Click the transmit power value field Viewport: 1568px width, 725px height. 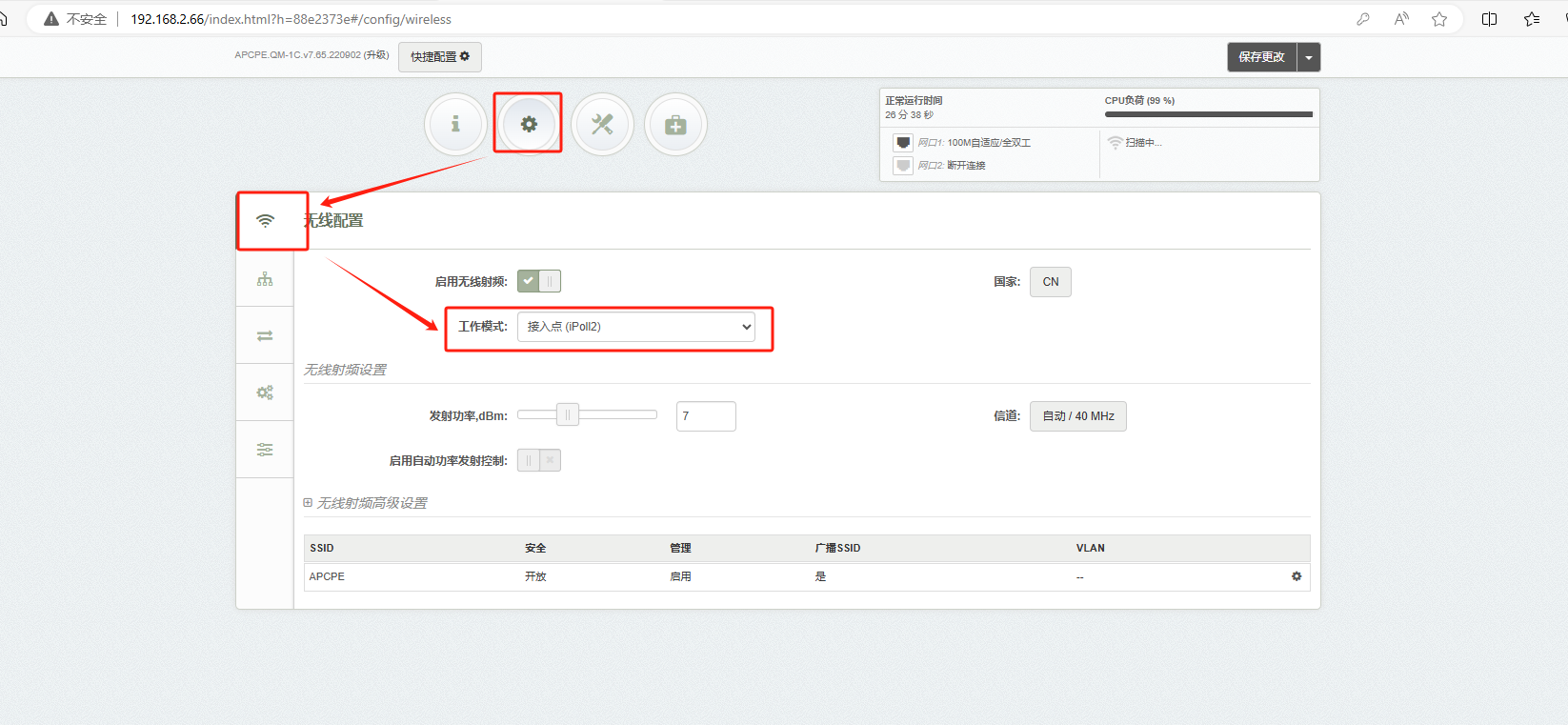706,416
